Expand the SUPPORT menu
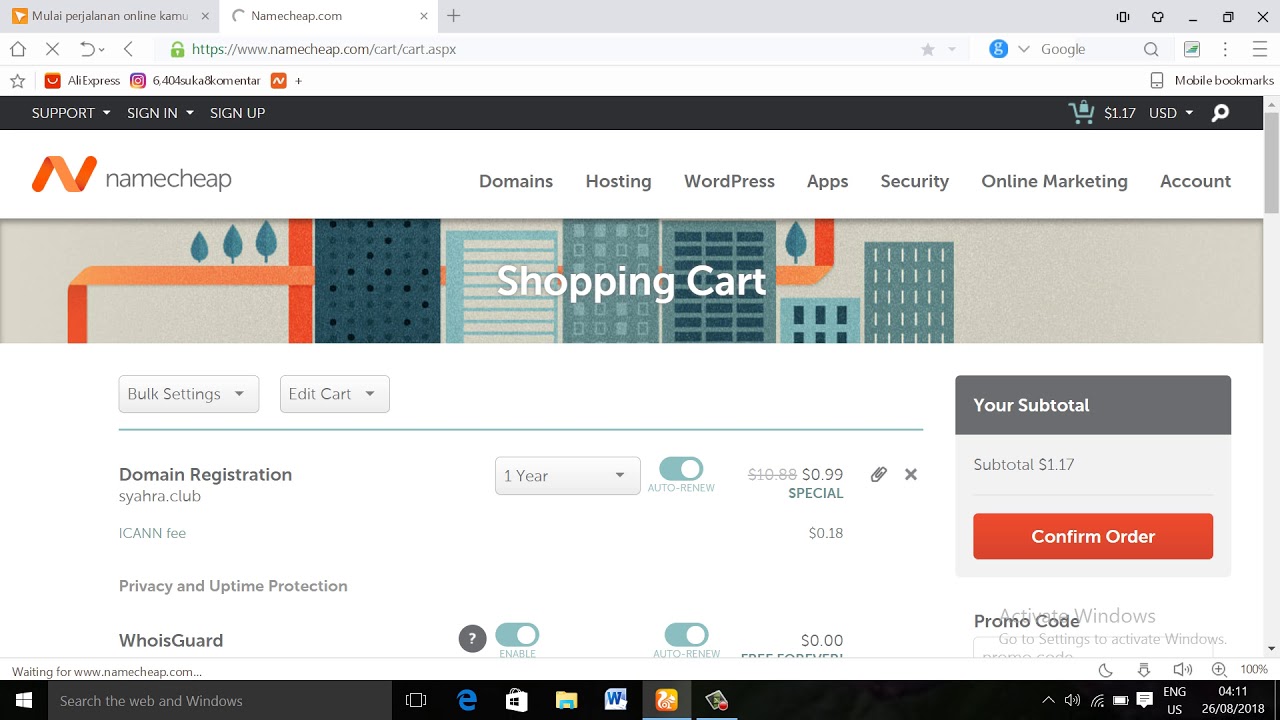The height and width of the screenshot is (720, 1280). (71, 113)
